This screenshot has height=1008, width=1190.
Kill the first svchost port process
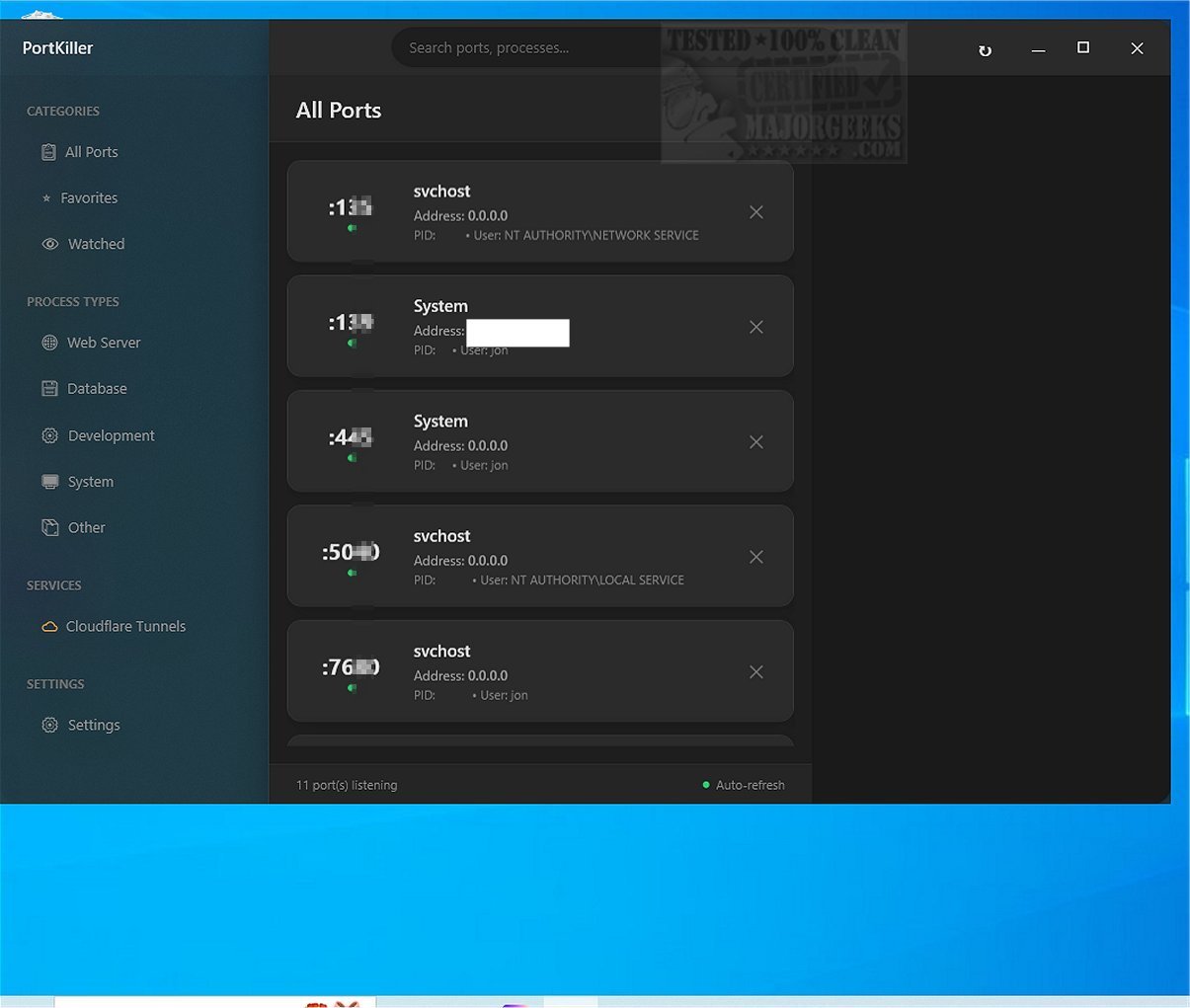coord(755,212)
